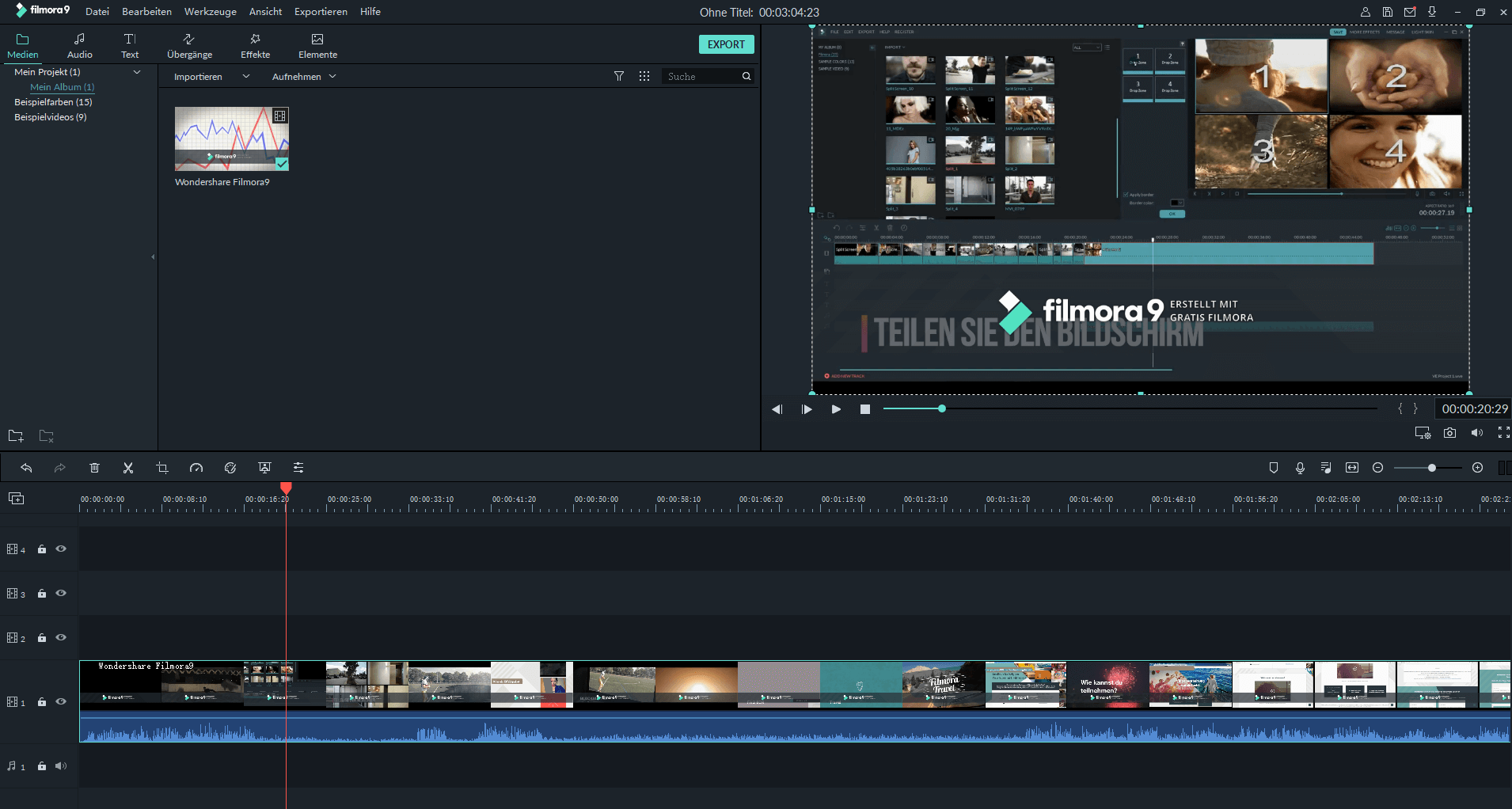Open the audio mixer icon
The image size is (1512, 809).
tap(1326, 468)
